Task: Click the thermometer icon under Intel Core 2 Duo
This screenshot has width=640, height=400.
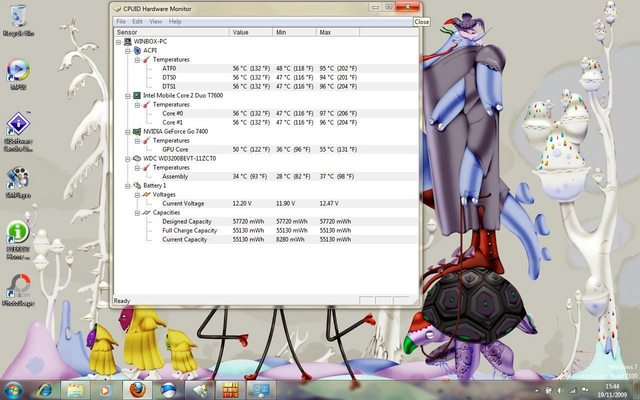Action: click(x=146, y=104)
